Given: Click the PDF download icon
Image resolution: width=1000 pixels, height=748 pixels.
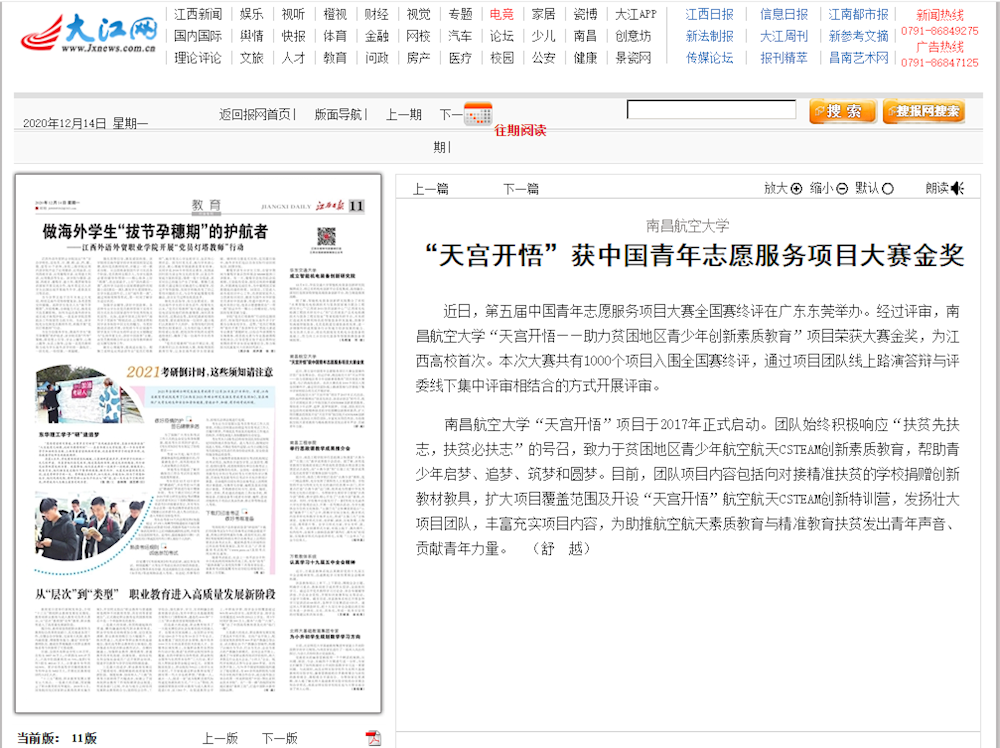Looking at the screenshot, I should [x=373, y=738].
